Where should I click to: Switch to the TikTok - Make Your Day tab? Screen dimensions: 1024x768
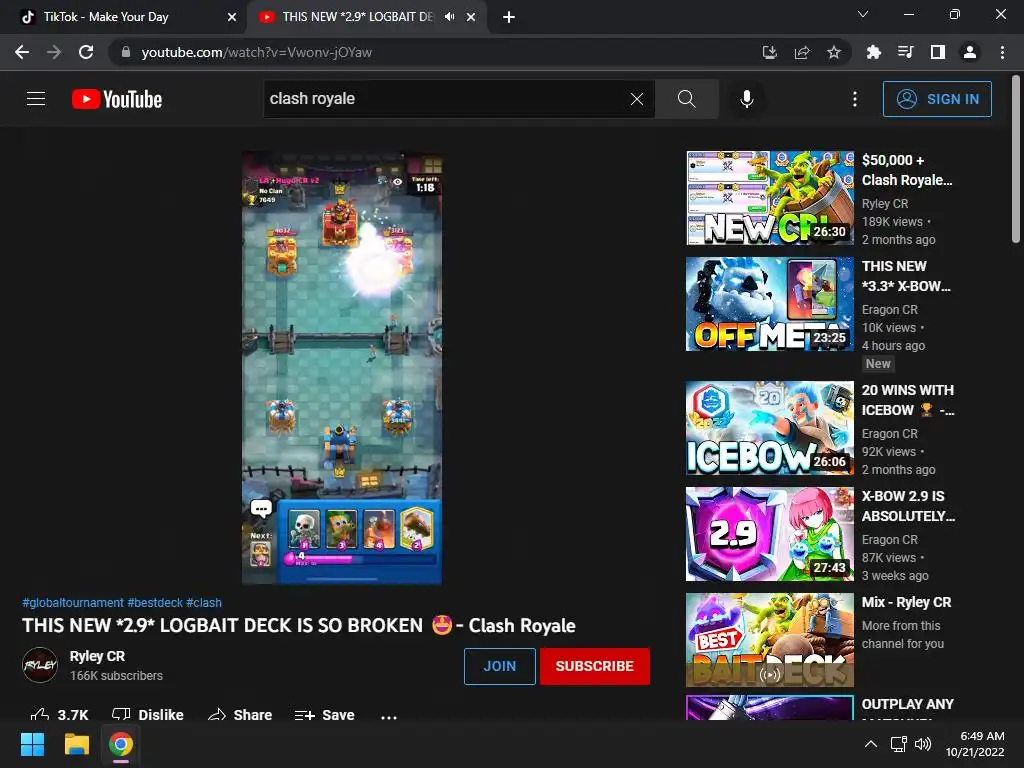click(x=106, y=17)
